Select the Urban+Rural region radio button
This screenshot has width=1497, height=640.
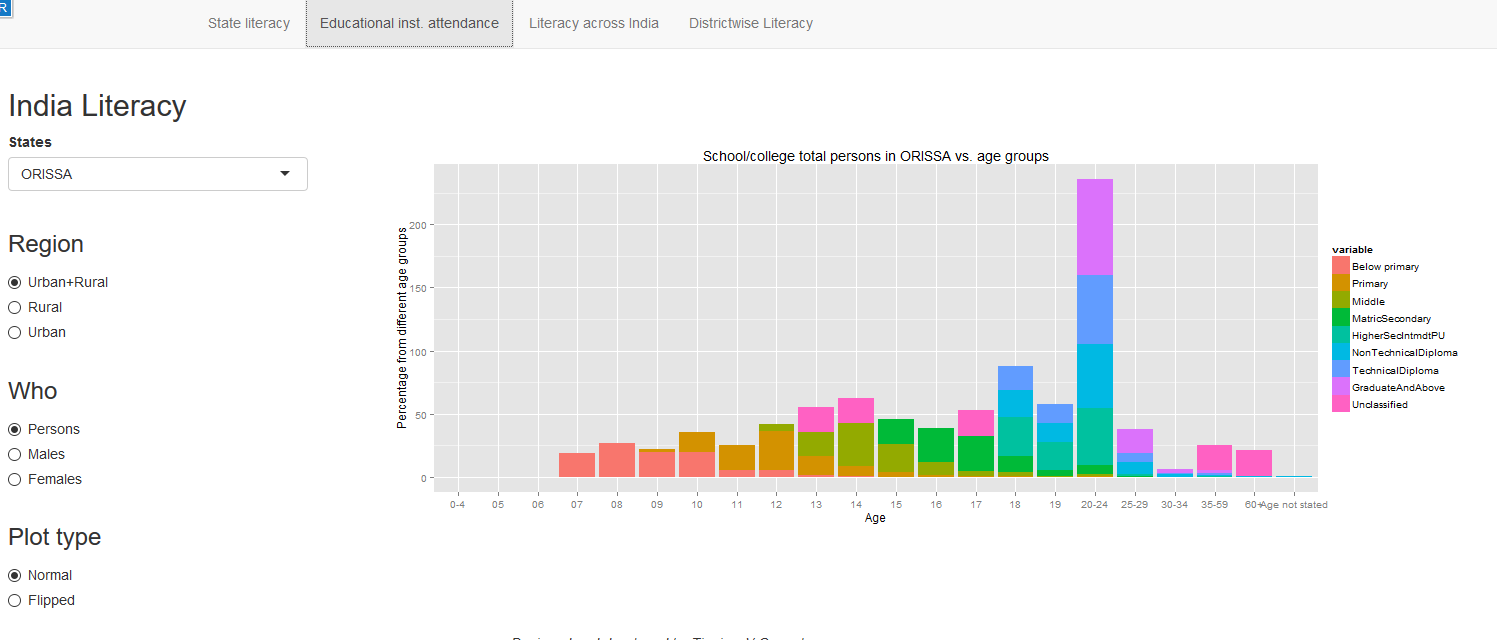coord(15,282)
